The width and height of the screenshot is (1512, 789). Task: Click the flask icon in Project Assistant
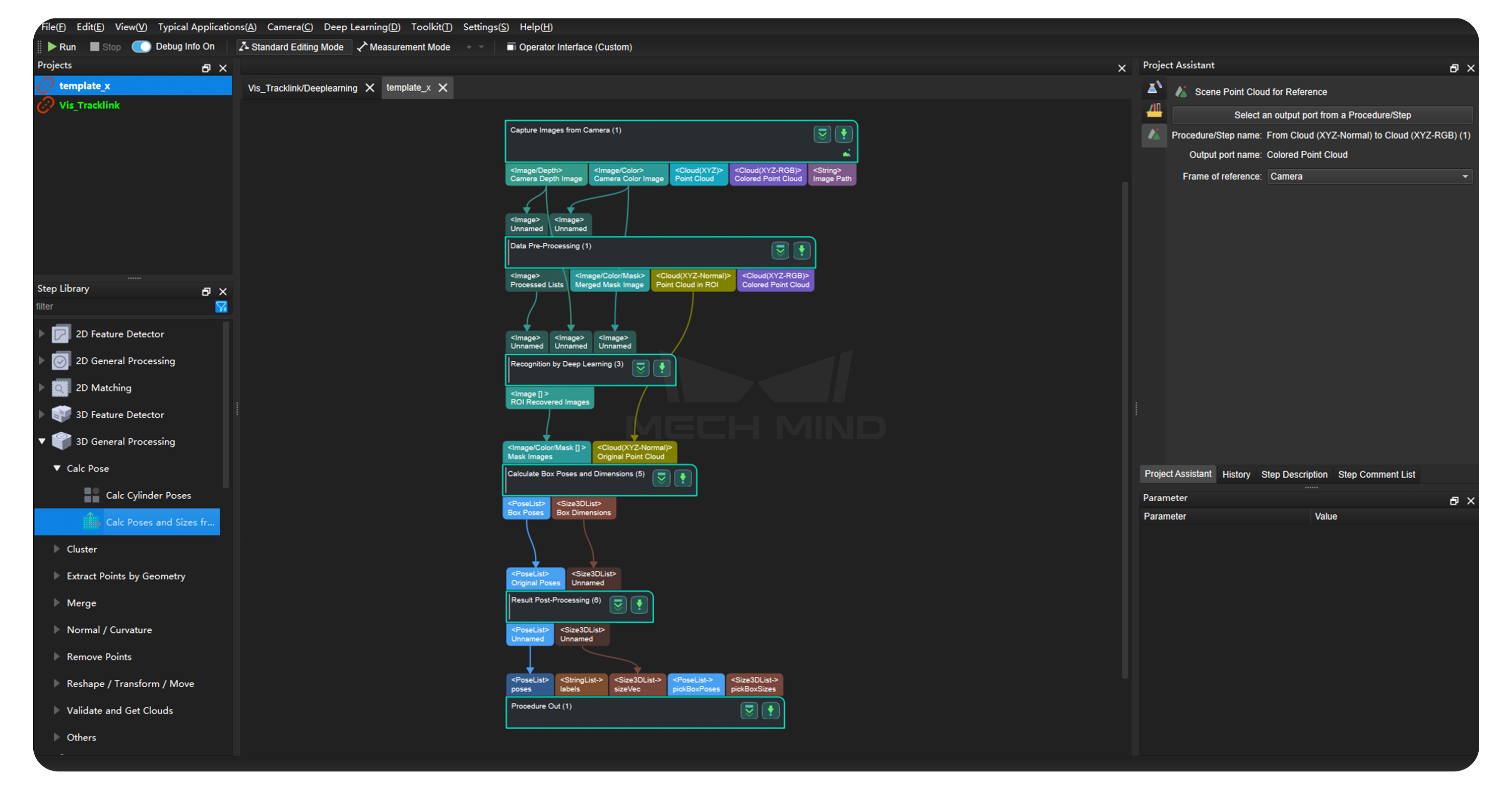[x=1154, y=88]
